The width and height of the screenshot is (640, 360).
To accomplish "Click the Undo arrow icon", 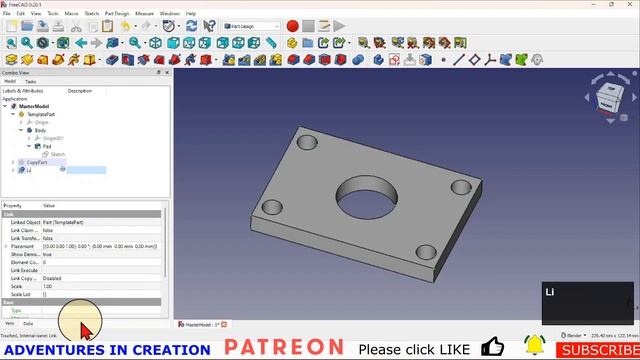I will [125, 26].
